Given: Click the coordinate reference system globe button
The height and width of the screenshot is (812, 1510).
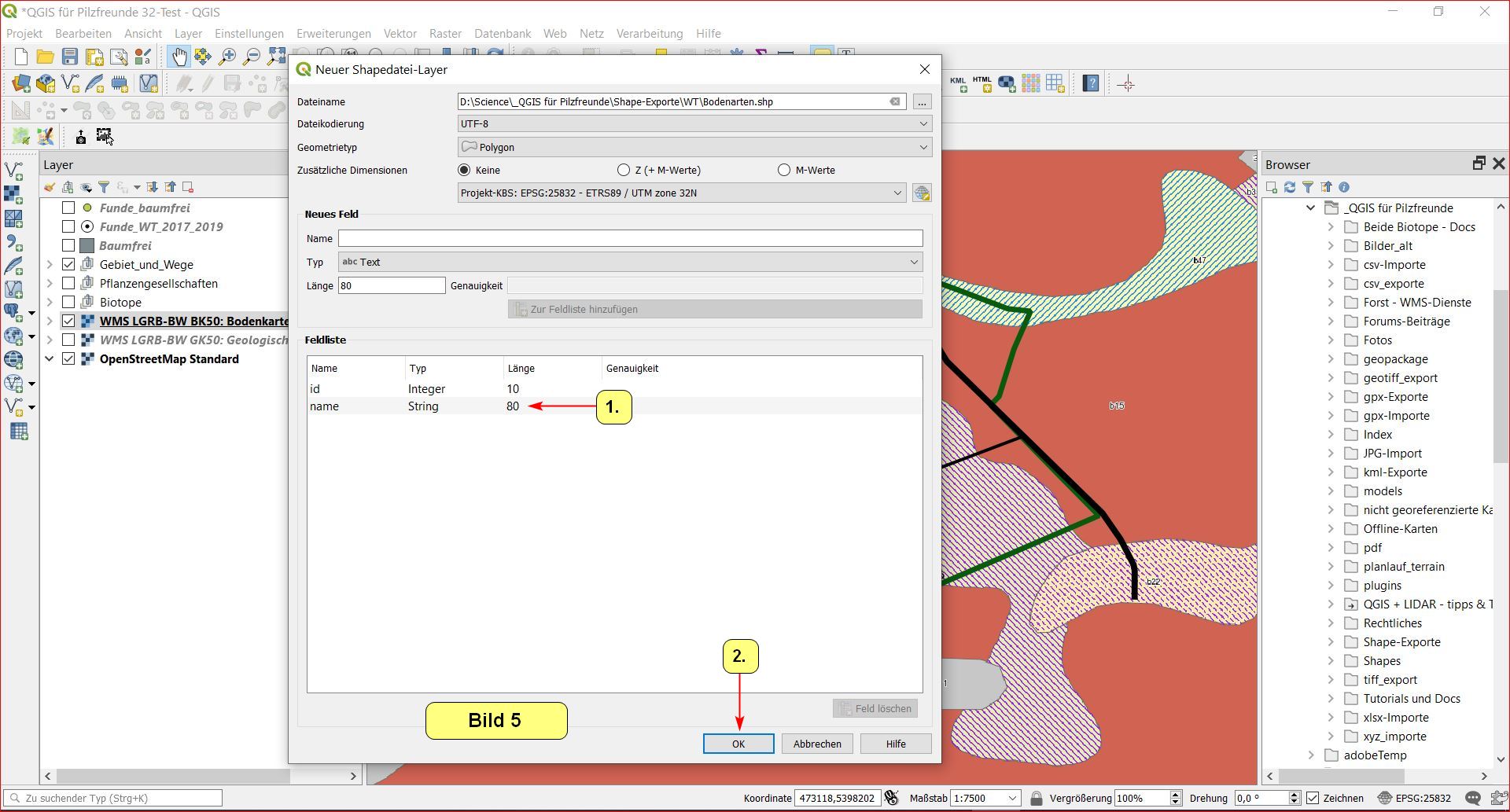Looking at the screenshot, I should tap(922, 193).
